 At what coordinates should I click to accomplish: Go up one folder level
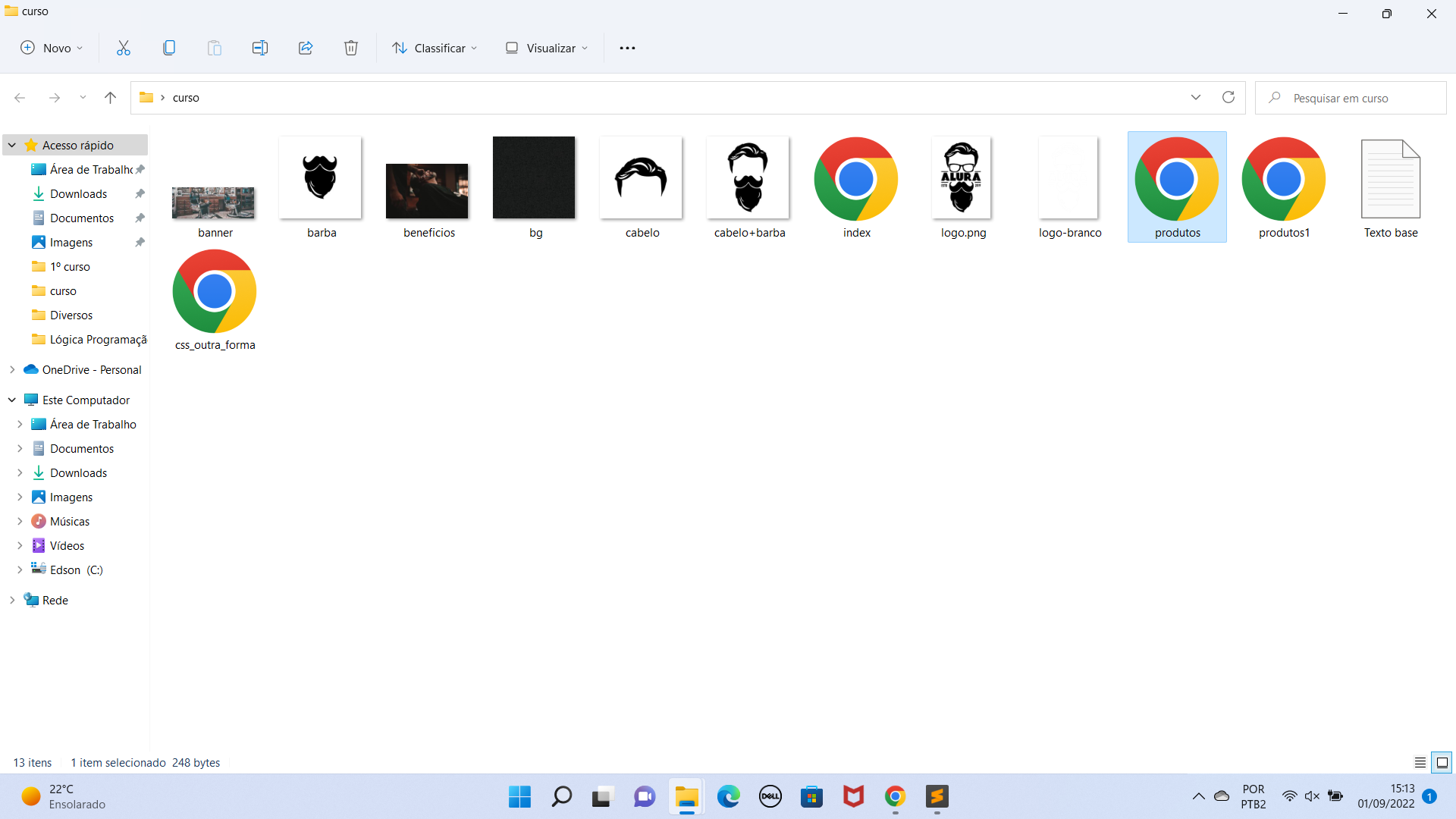tap(110, 98)
